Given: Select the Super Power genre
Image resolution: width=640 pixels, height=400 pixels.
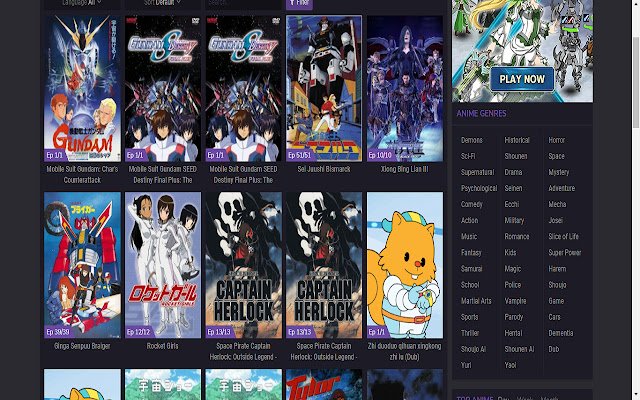Looking at the screenshot, I should 564,253.
